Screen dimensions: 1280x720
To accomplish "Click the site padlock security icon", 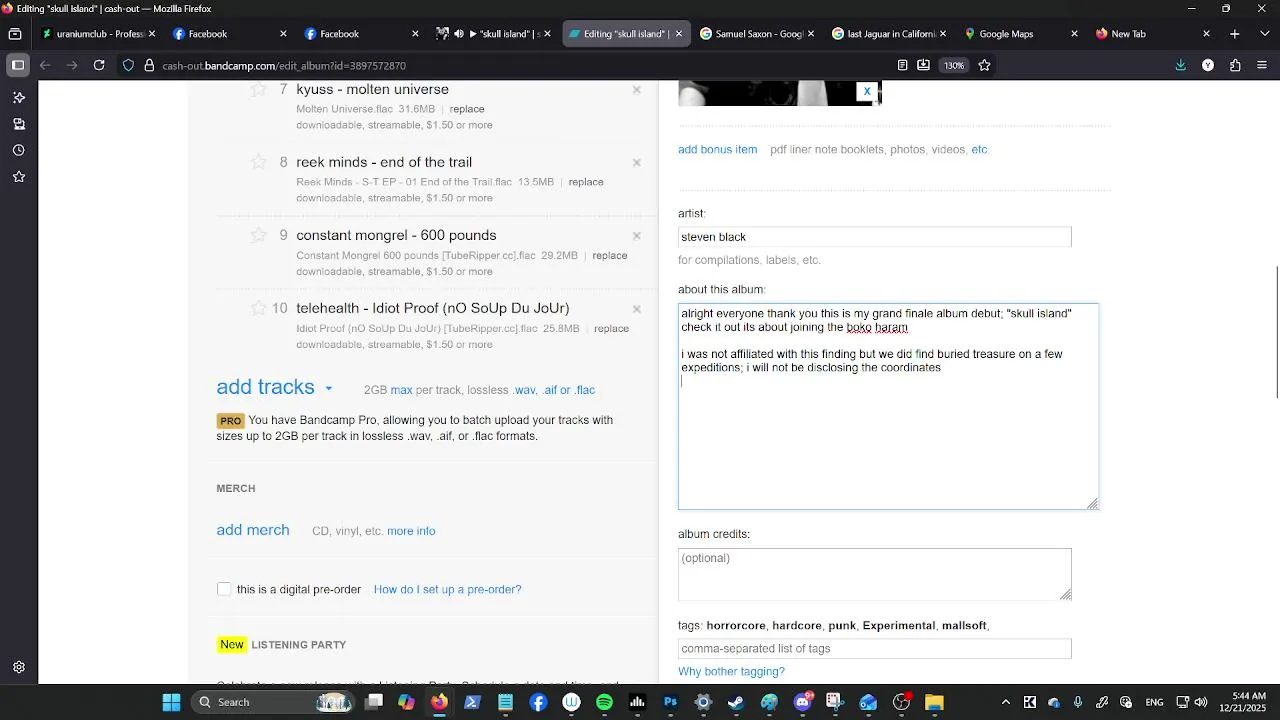I will click(149, 65).
